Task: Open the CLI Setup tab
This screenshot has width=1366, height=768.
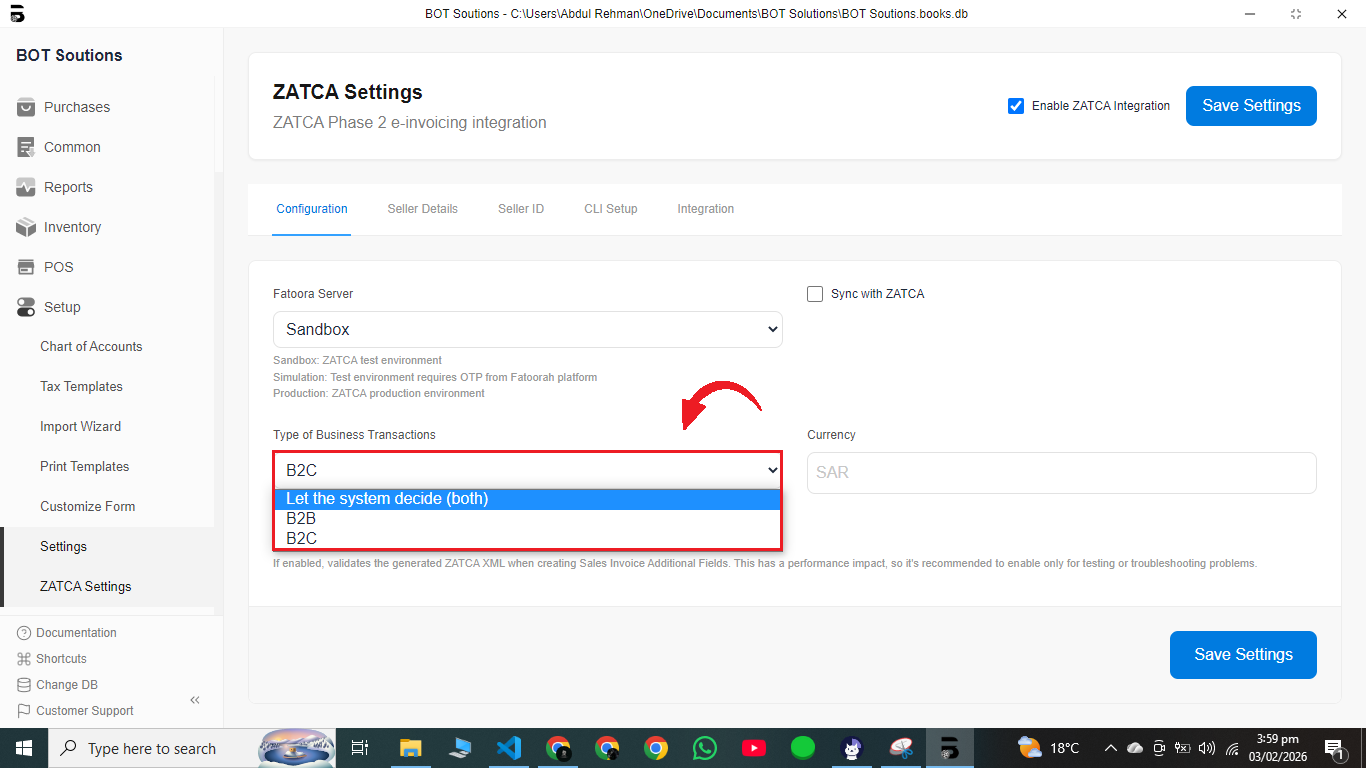Action: click(x=610, y=209)
